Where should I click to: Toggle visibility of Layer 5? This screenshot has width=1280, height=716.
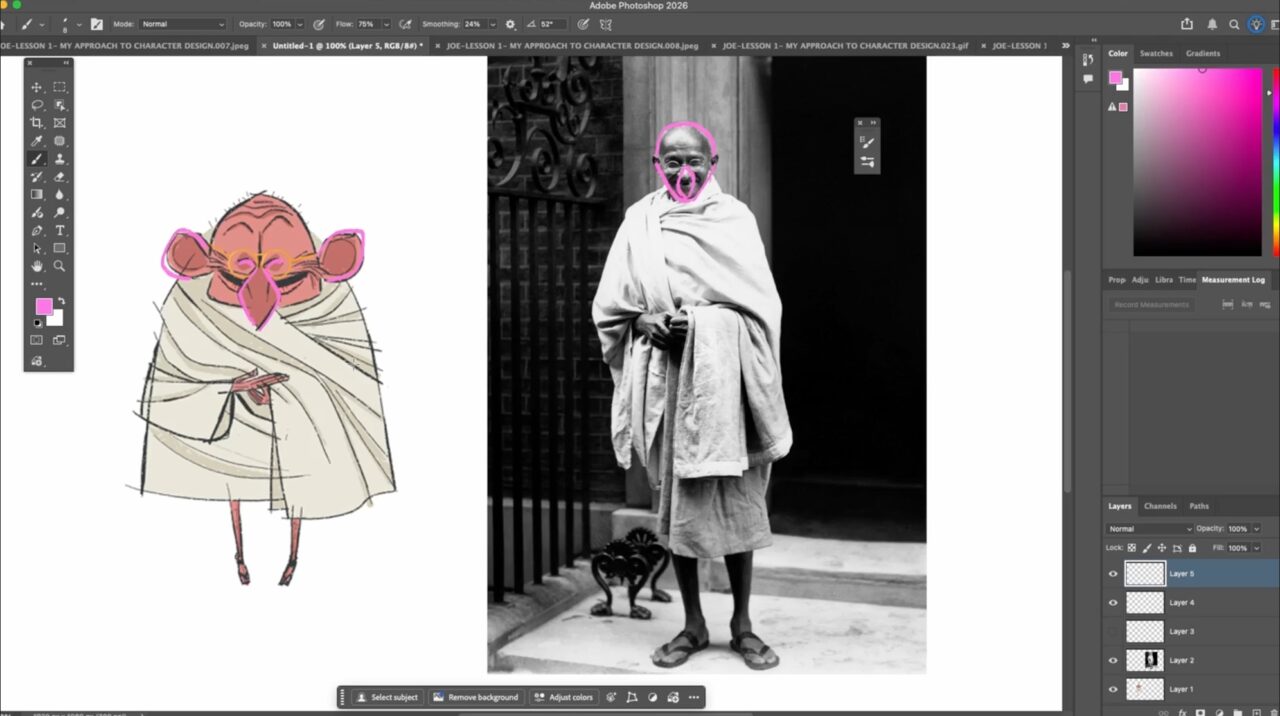[1113, 574]
